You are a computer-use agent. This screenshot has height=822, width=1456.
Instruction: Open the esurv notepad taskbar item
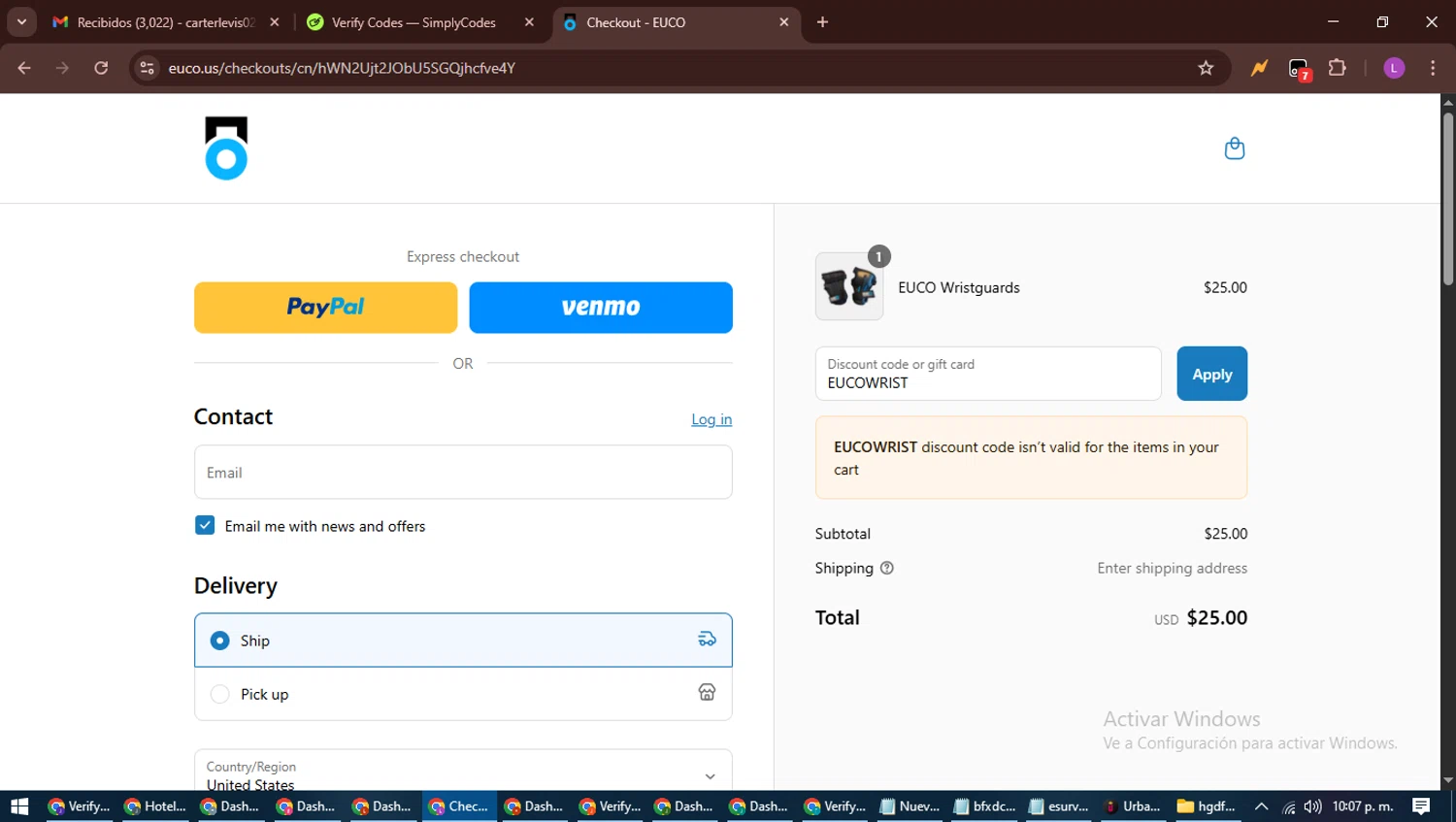[x=1059, y=806]
